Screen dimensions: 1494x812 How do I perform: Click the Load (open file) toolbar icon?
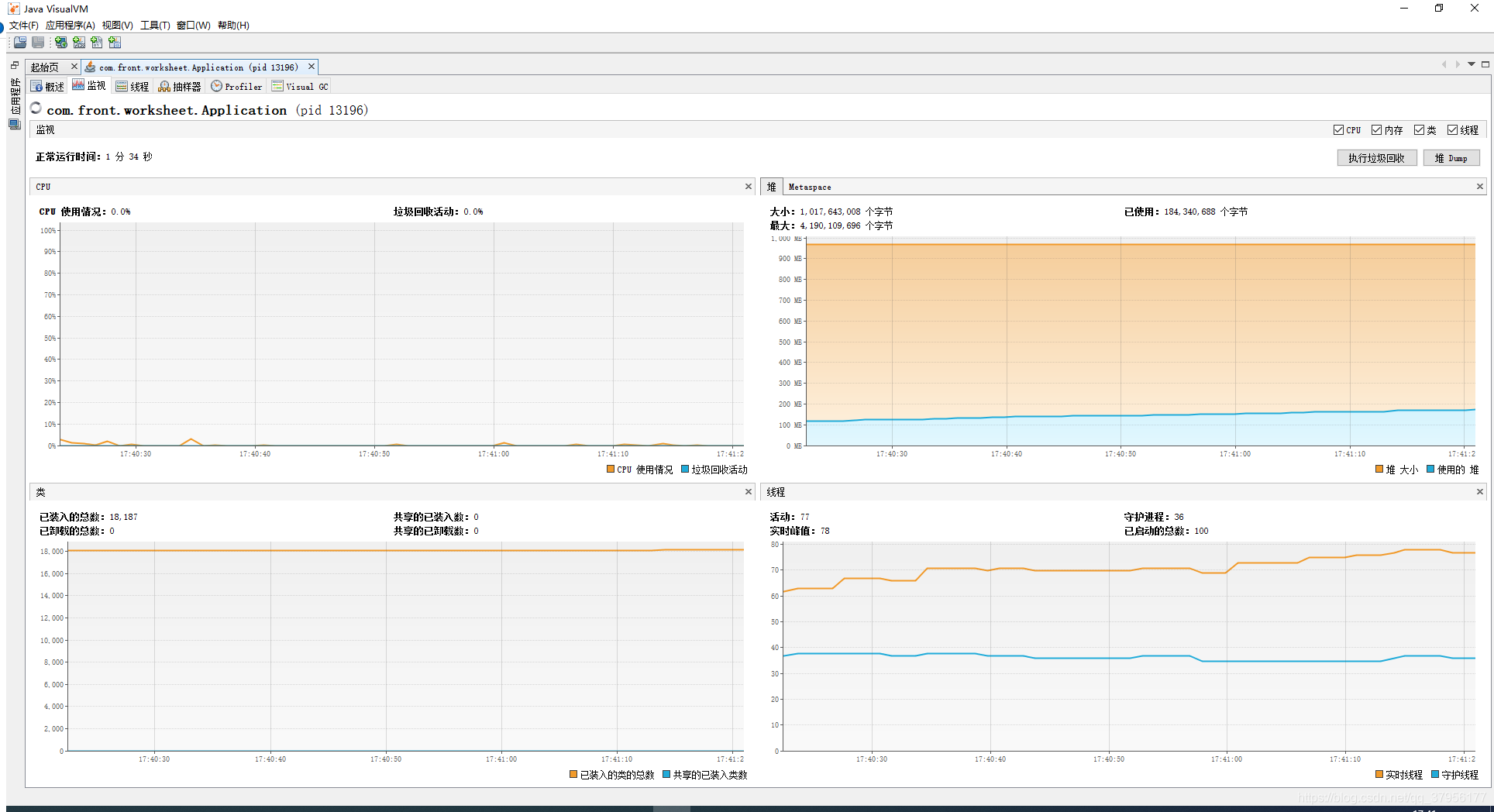[x=20, y=43]
